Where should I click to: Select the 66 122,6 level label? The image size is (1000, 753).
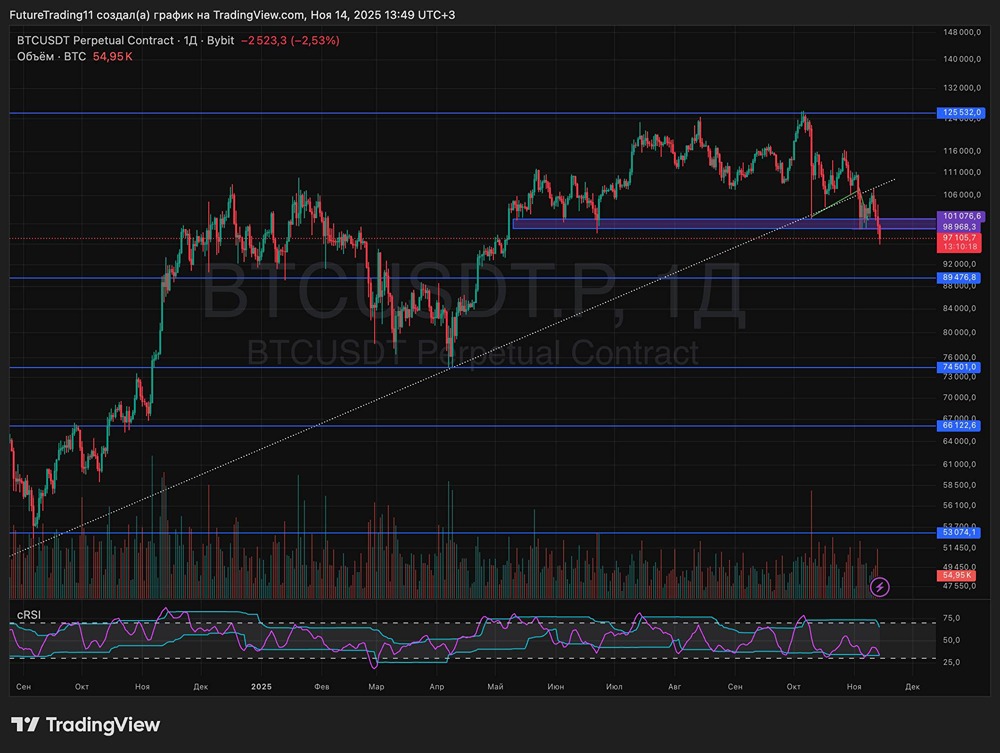pos(959,425)
